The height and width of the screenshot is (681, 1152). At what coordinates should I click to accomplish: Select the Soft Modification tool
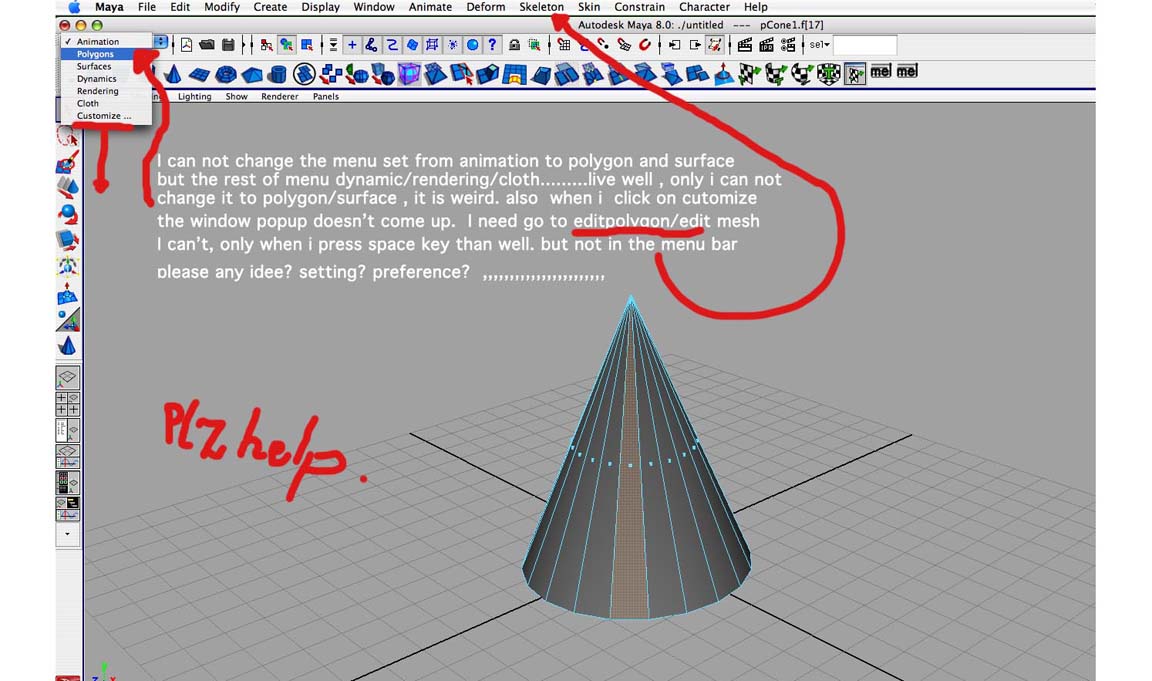point(68,293)
